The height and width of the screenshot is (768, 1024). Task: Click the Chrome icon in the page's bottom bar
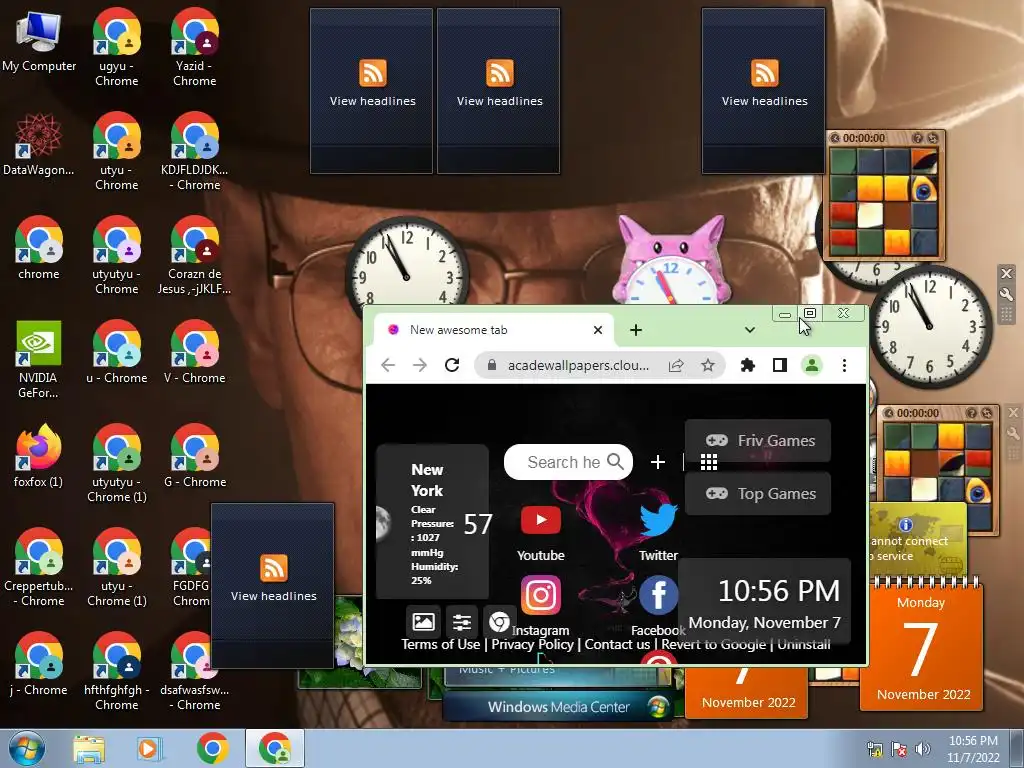[499, 622]
